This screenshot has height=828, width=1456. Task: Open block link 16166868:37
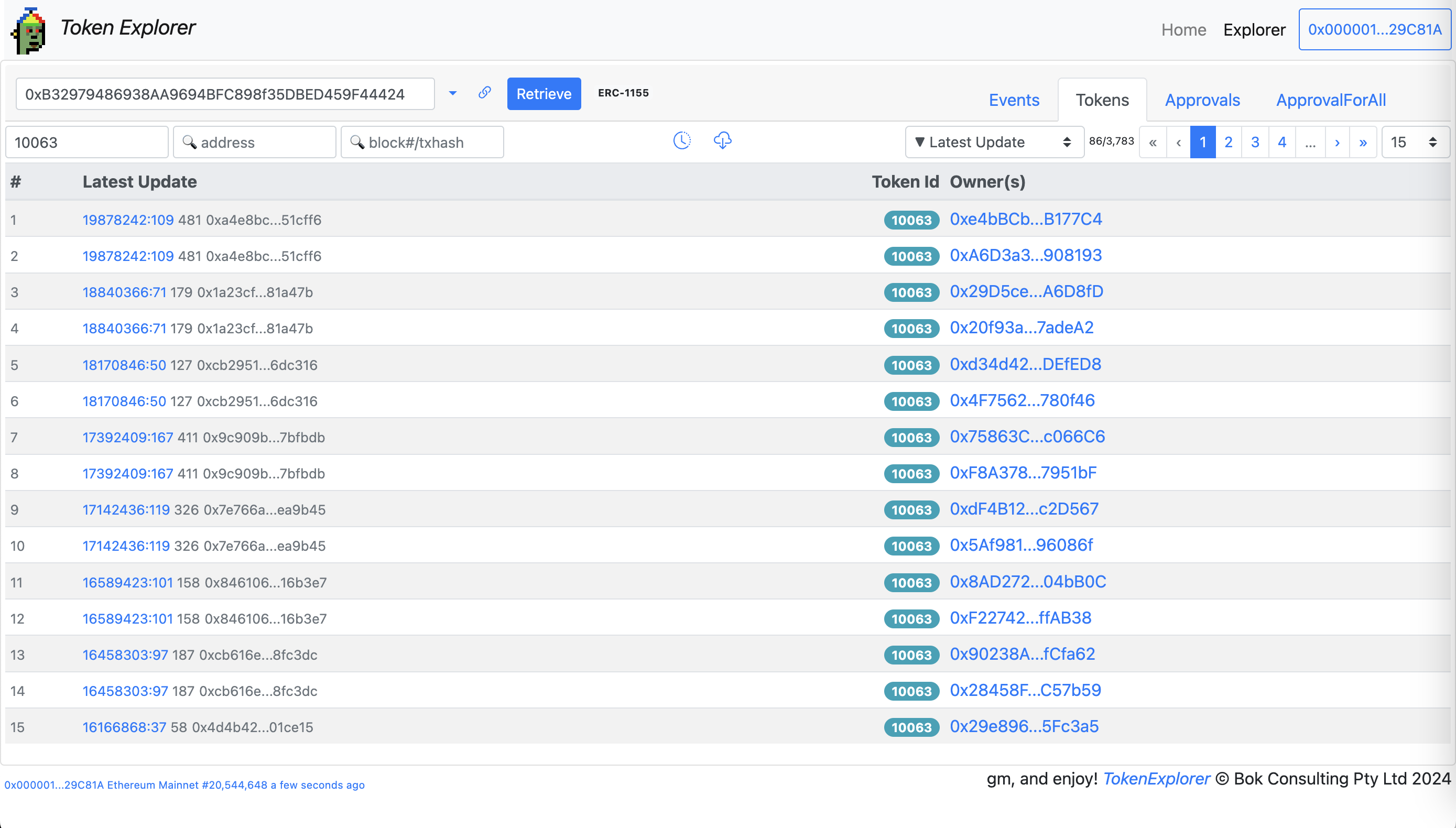coord(124,727)
